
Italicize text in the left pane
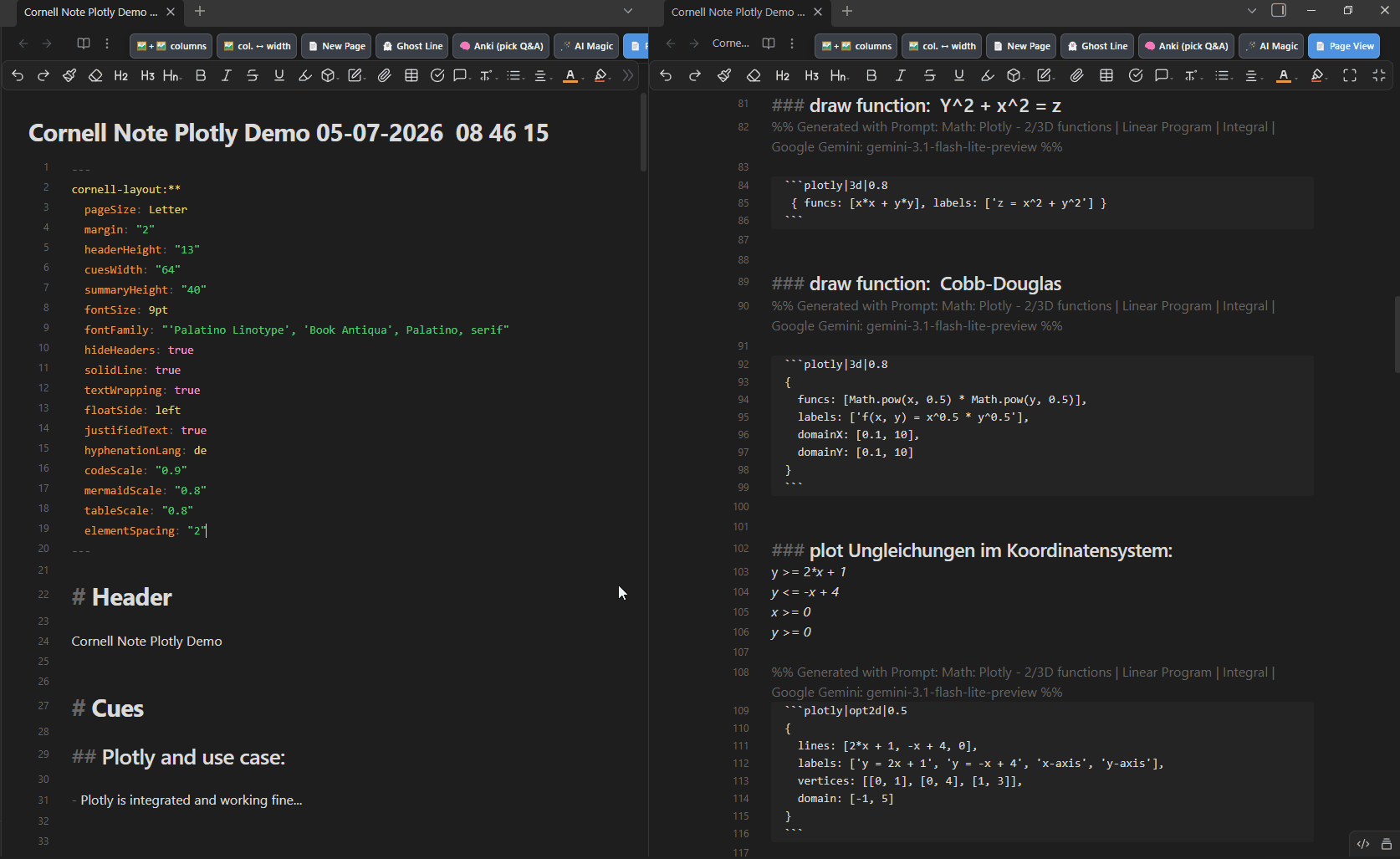click(226, 76)
